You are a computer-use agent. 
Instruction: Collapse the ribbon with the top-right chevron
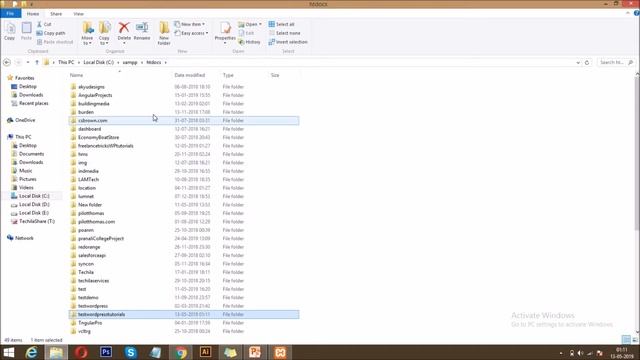coord(628,13)
